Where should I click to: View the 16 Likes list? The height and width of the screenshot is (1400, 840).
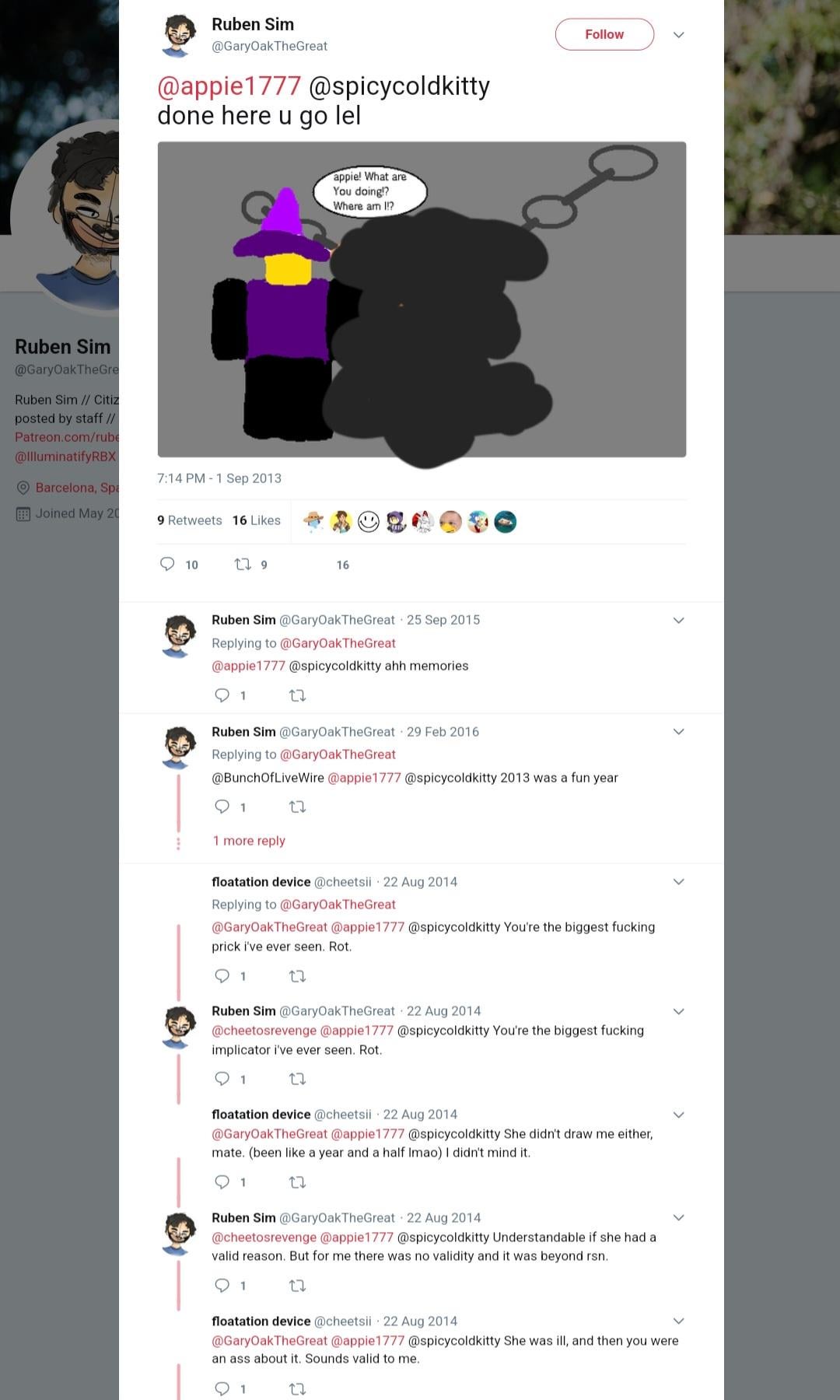(x=256, y=520)
